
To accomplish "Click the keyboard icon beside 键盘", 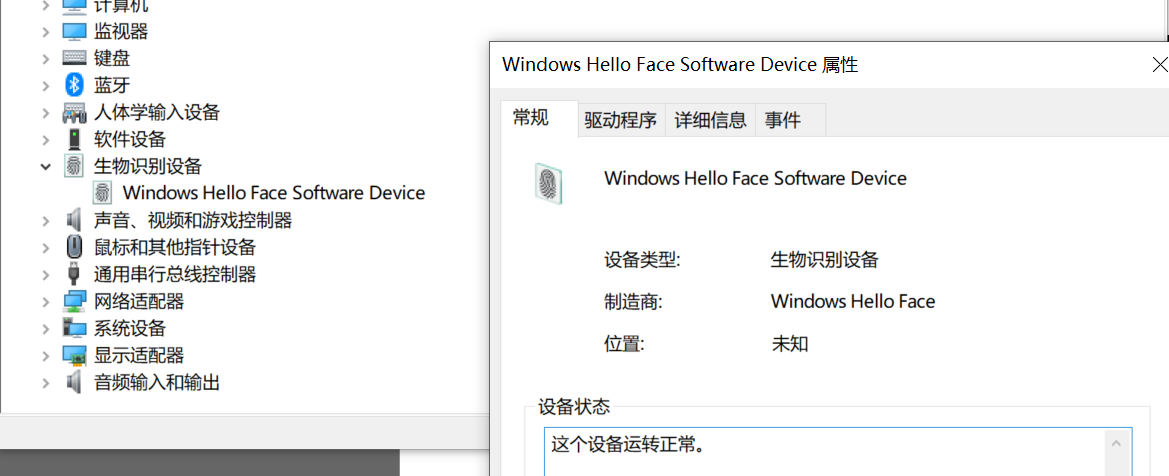I will tap(74, 57).
